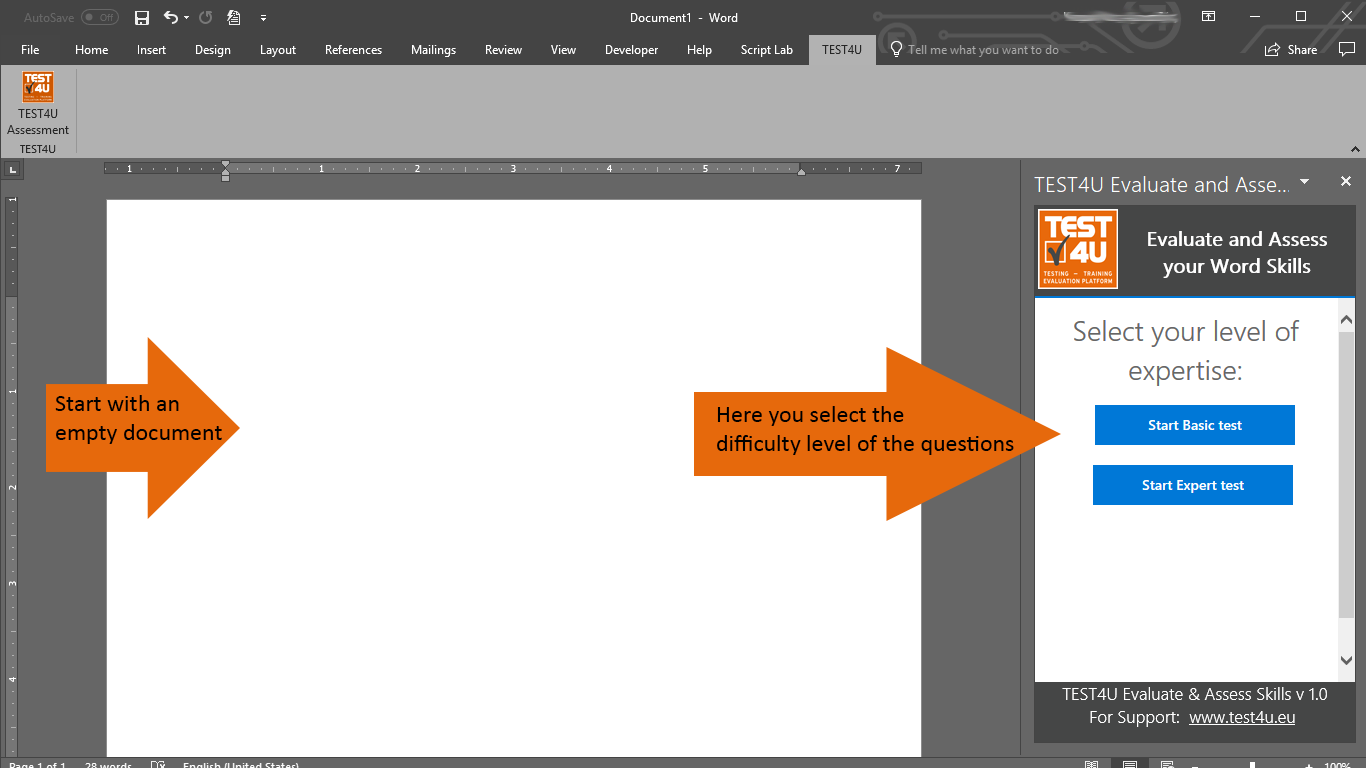Open the Design tab
Image resolution: width=1366 pixels, height=768 pixels.
[x=213, y=50]
